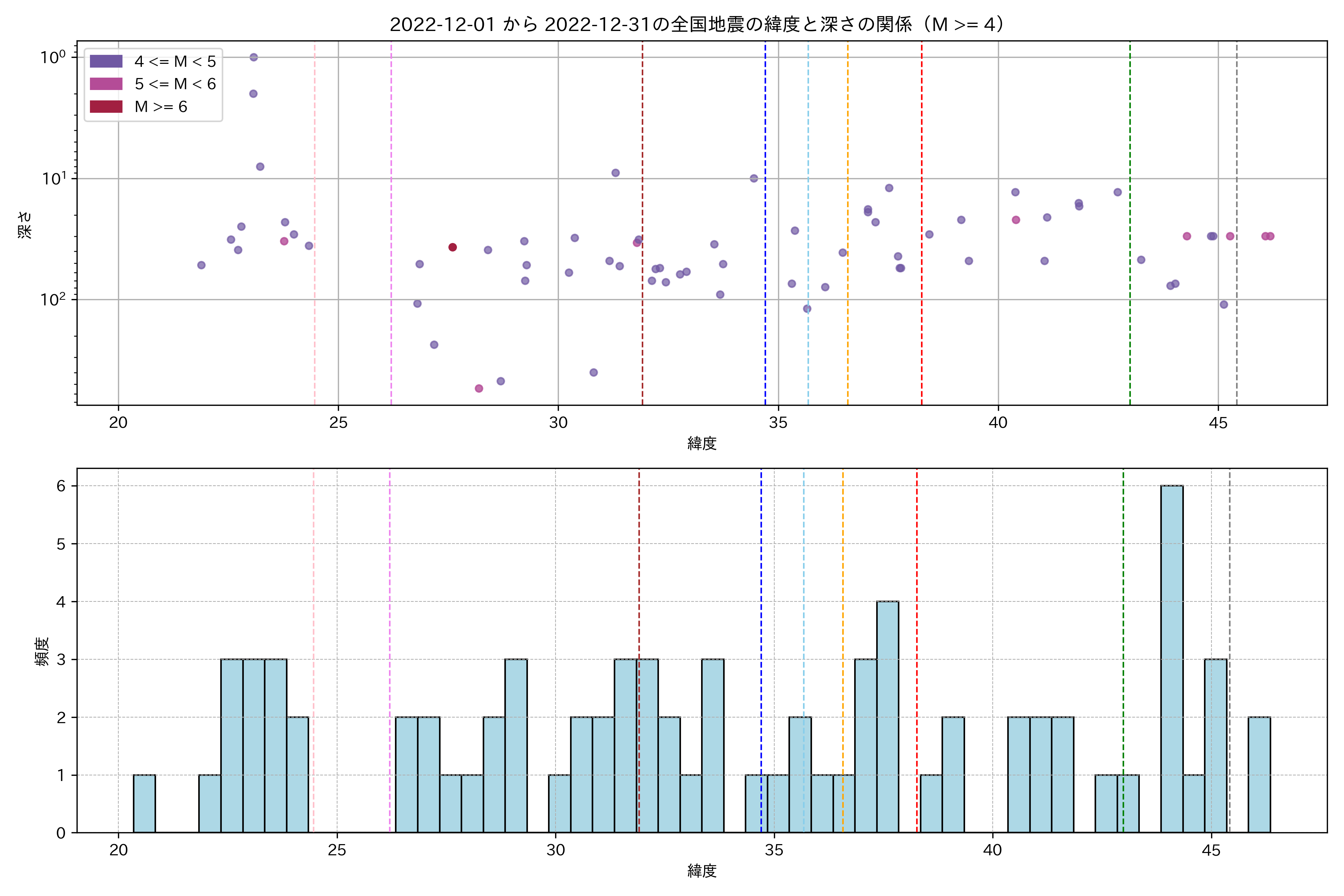1344x896 pixels.
Task: Click the 10^2 tick label on depth axis
Action: click(x=53, y=299)
